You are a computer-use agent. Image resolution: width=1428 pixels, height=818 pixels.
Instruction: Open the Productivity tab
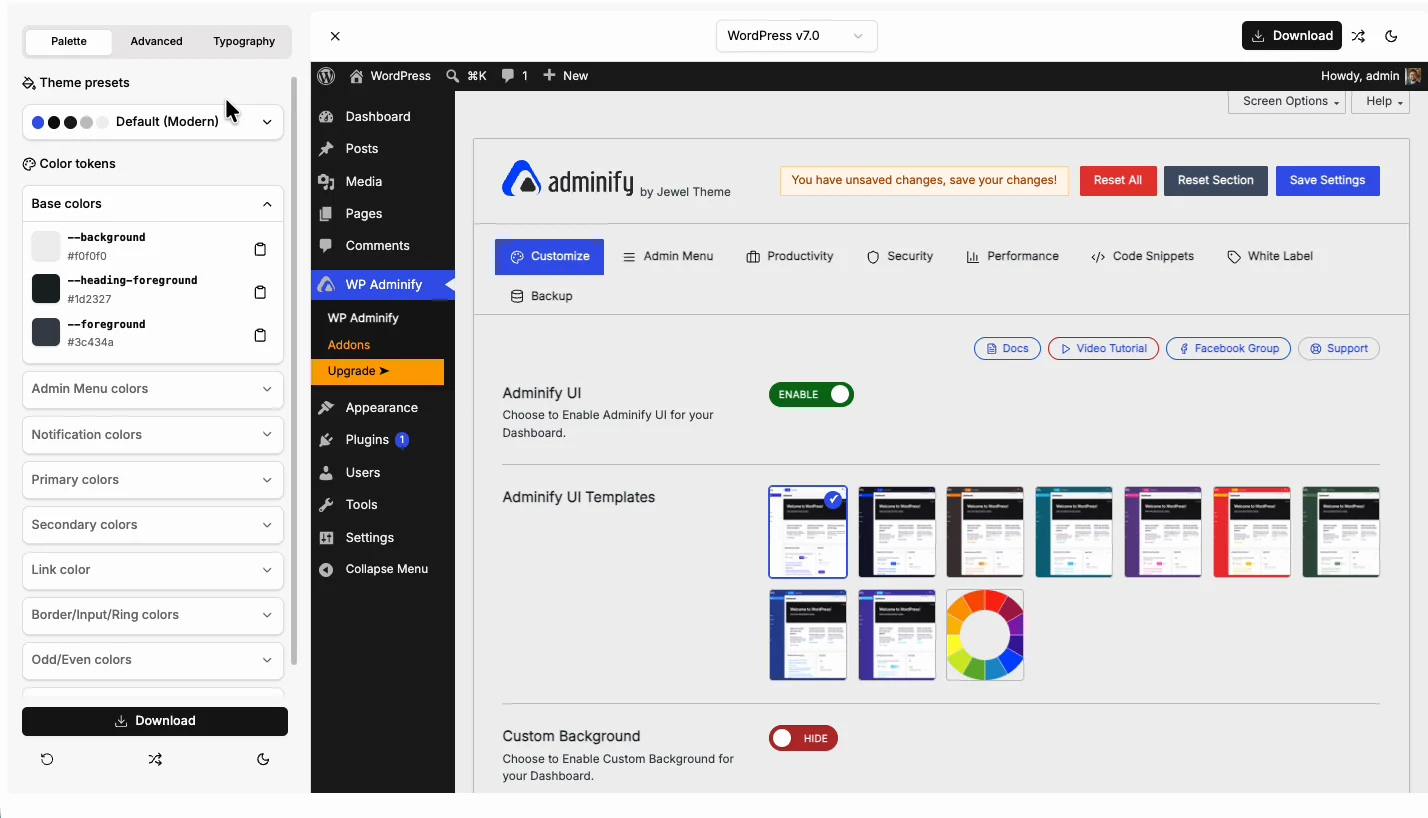pos(790,256)
